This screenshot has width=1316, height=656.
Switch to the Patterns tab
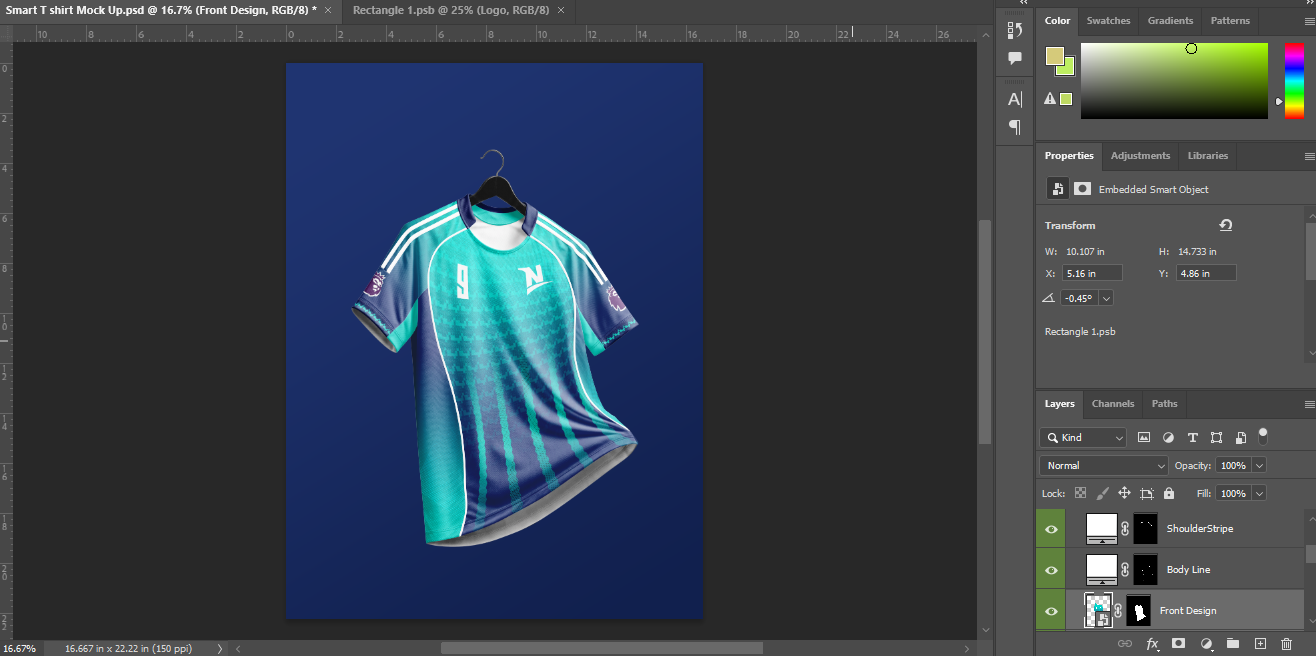[1230, 20]
